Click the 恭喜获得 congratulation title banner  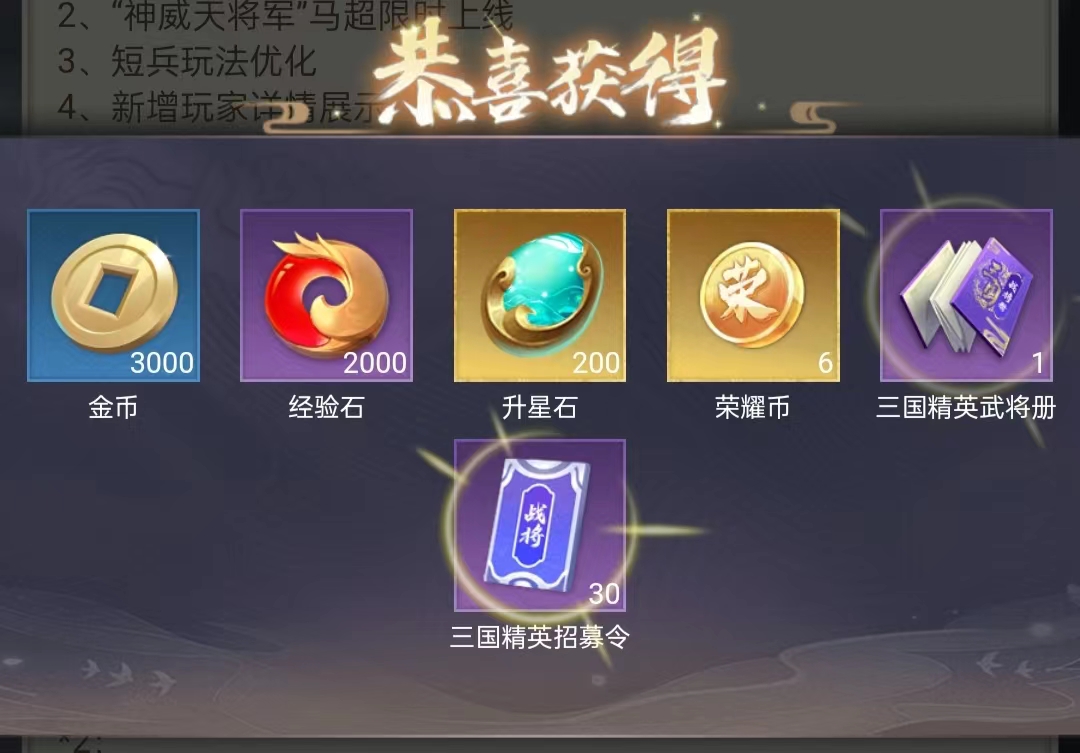[549, 77]
